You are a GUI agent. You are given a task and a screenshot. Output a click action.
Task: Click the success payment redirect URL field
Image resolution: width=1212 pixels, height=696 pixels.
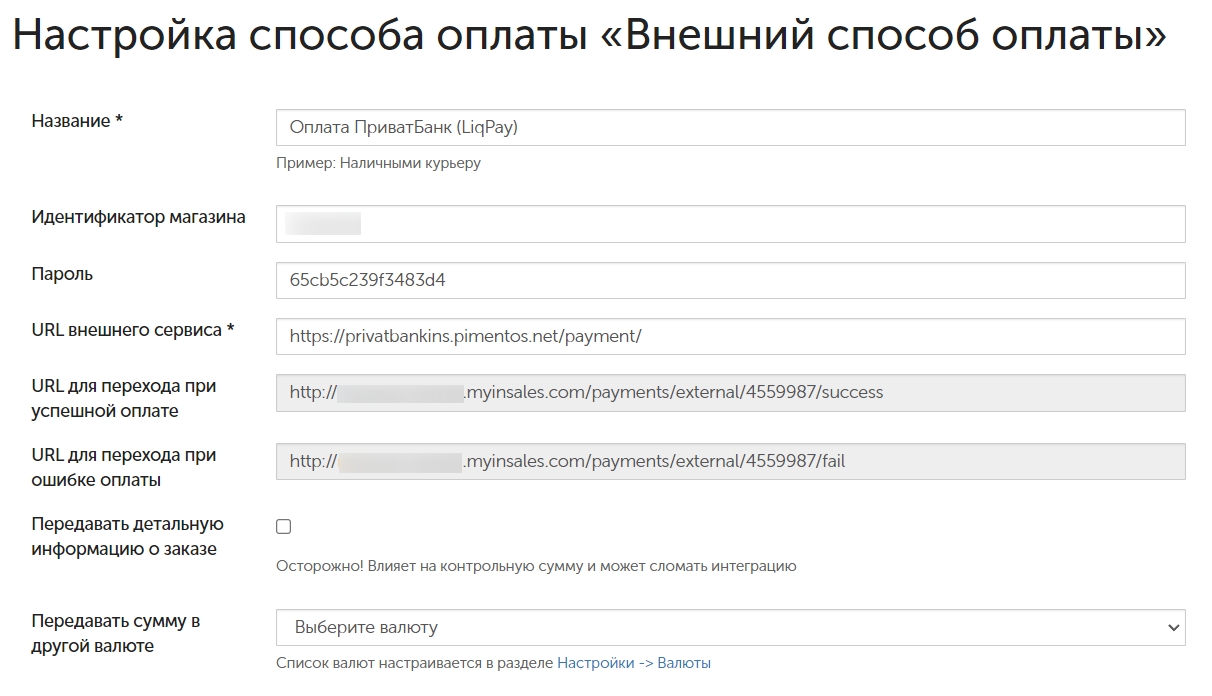[x=730, y=393]
